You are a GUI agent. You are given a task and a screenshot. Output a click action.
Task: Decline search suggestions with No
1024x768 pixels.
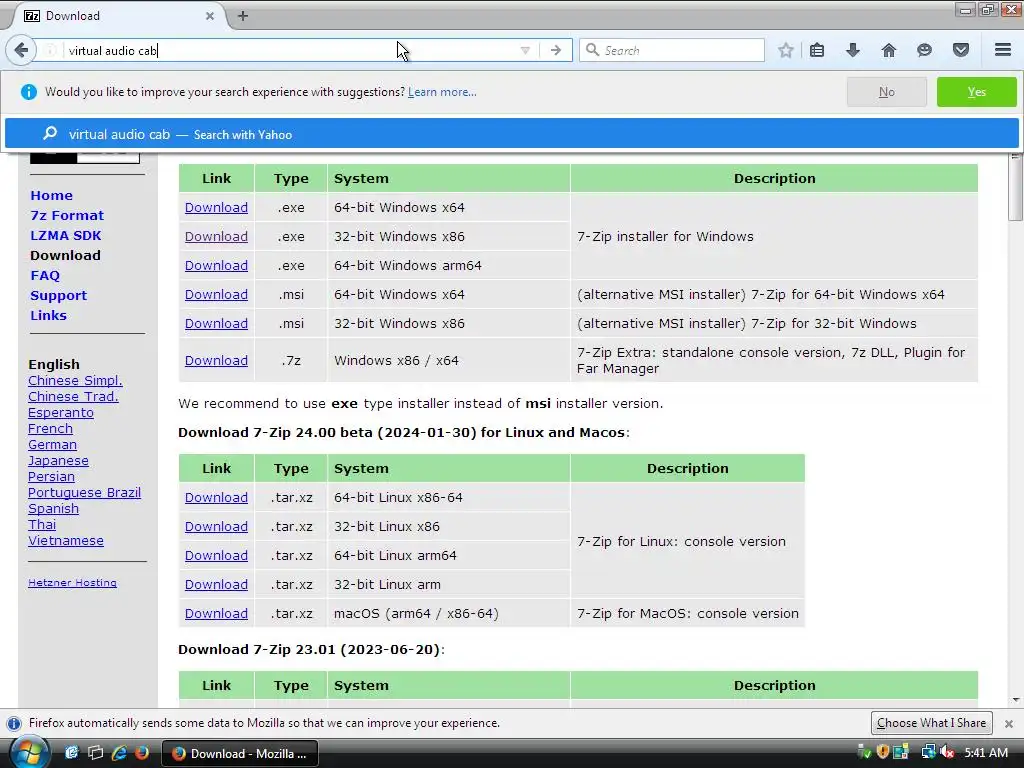(886, 92)
